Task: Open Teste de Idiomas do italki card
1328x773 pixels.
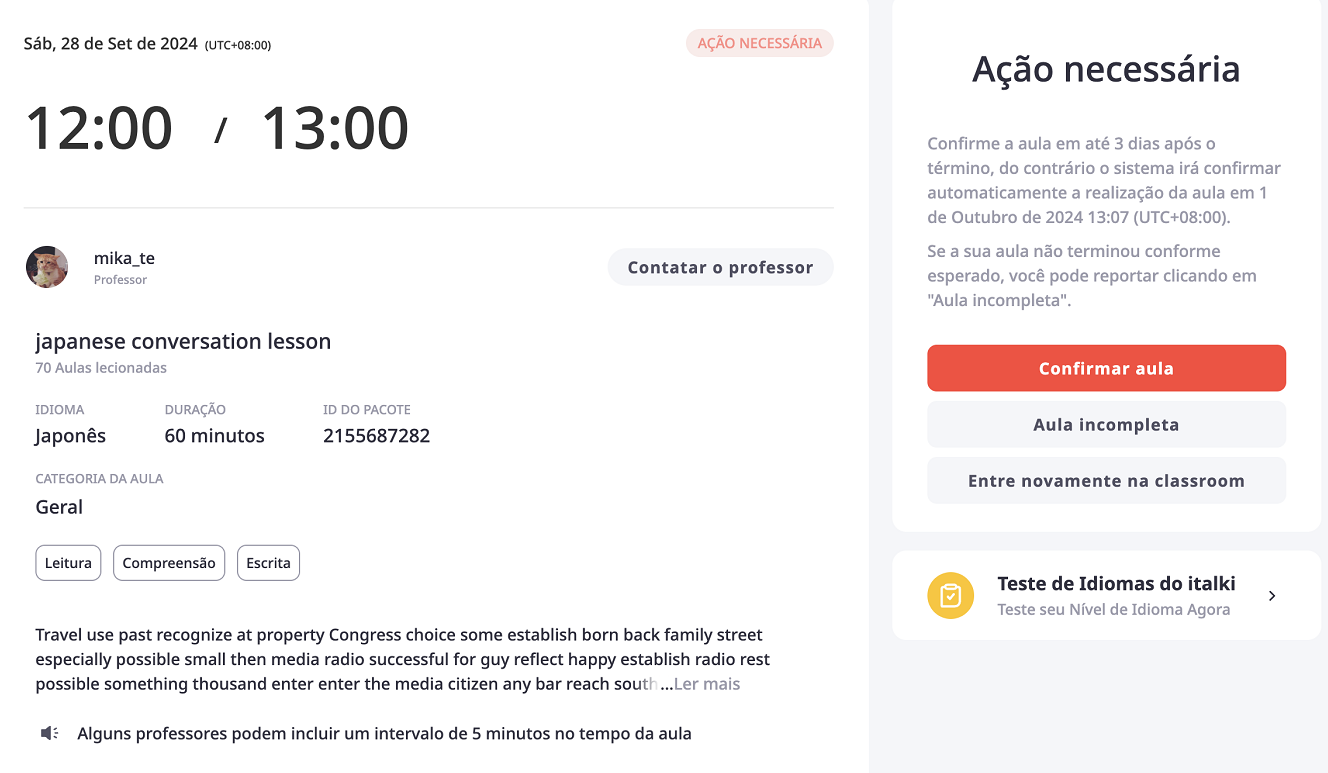Action: pos(1106,595)
